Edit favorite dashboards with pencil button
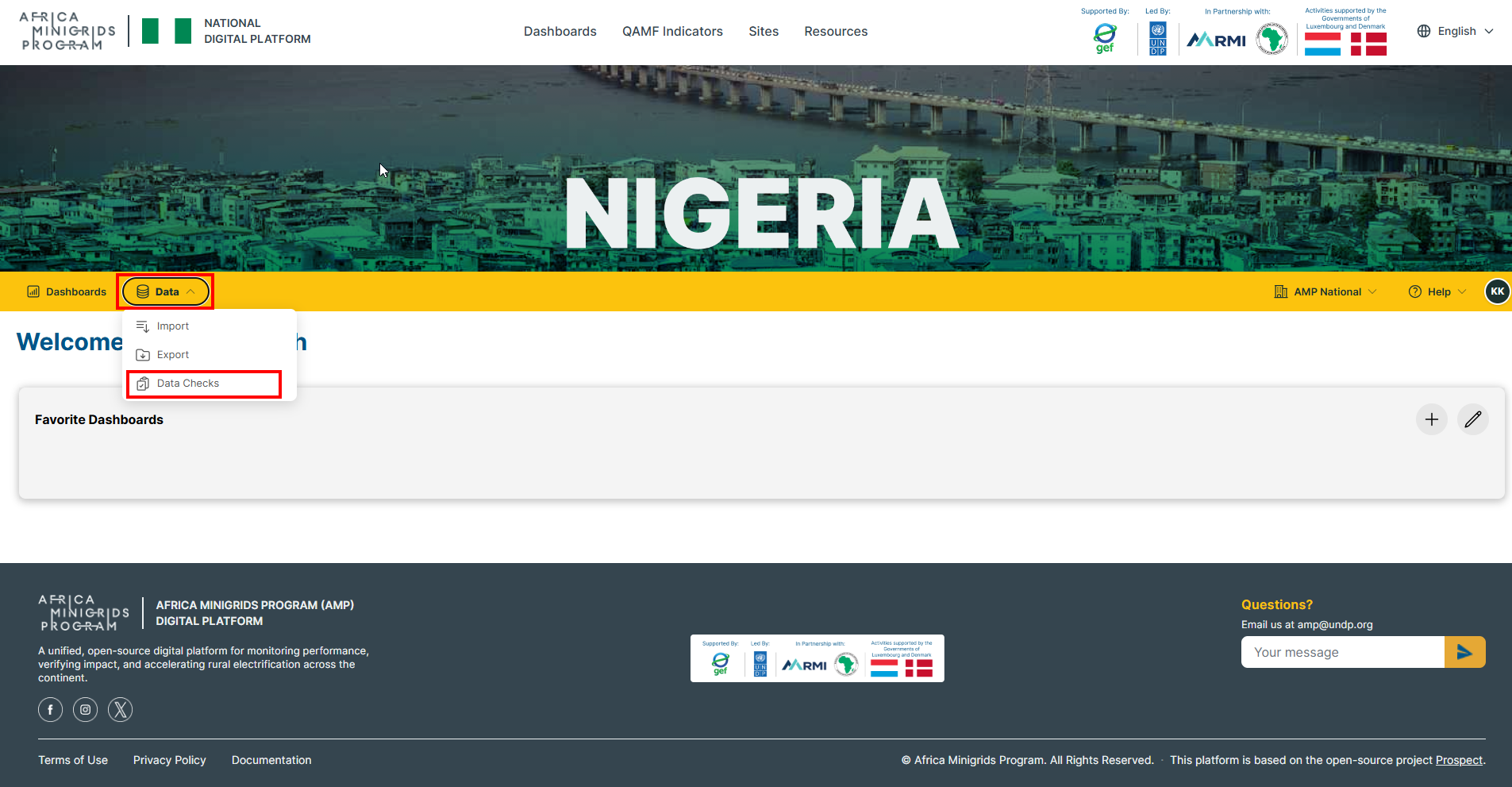Image resolution: width=1512 pixels, height=787 pixels. pyautogui.click(x=1473, y=419)
